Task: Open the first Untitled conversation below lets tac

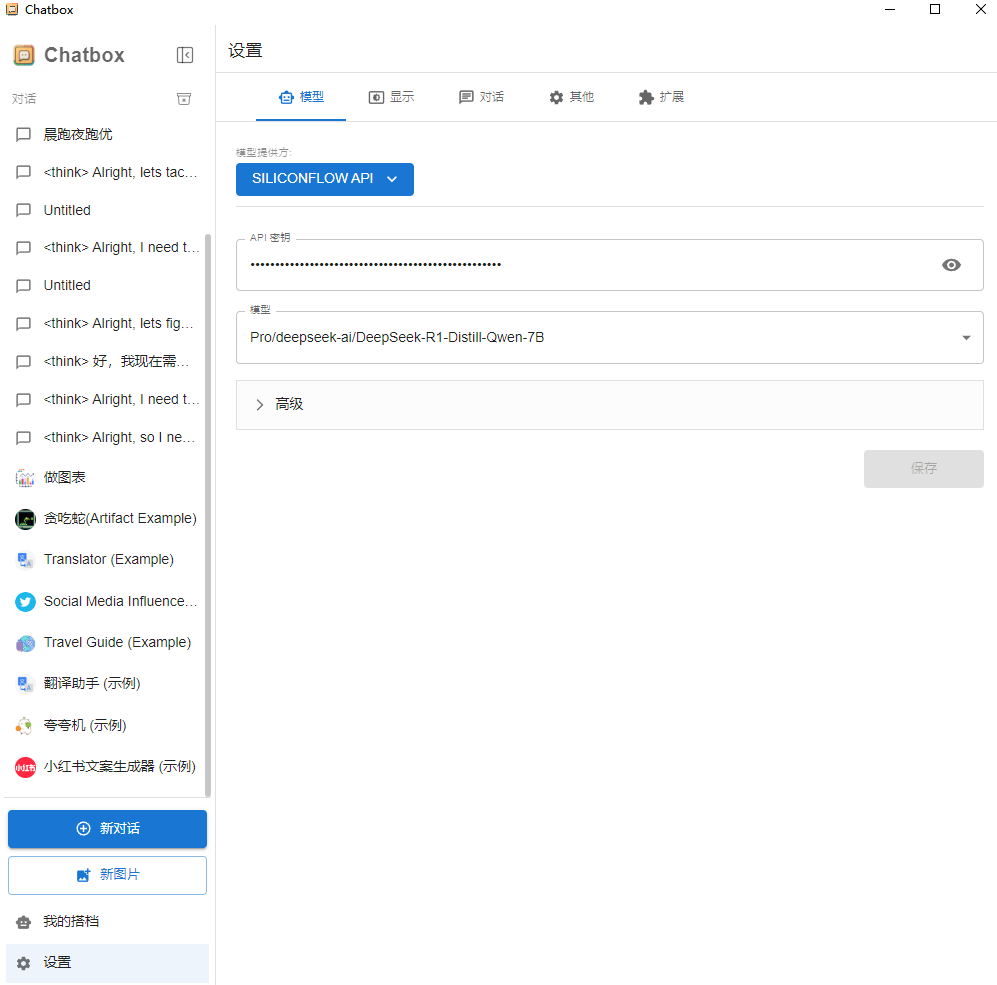Action: (x=105, y=210)
